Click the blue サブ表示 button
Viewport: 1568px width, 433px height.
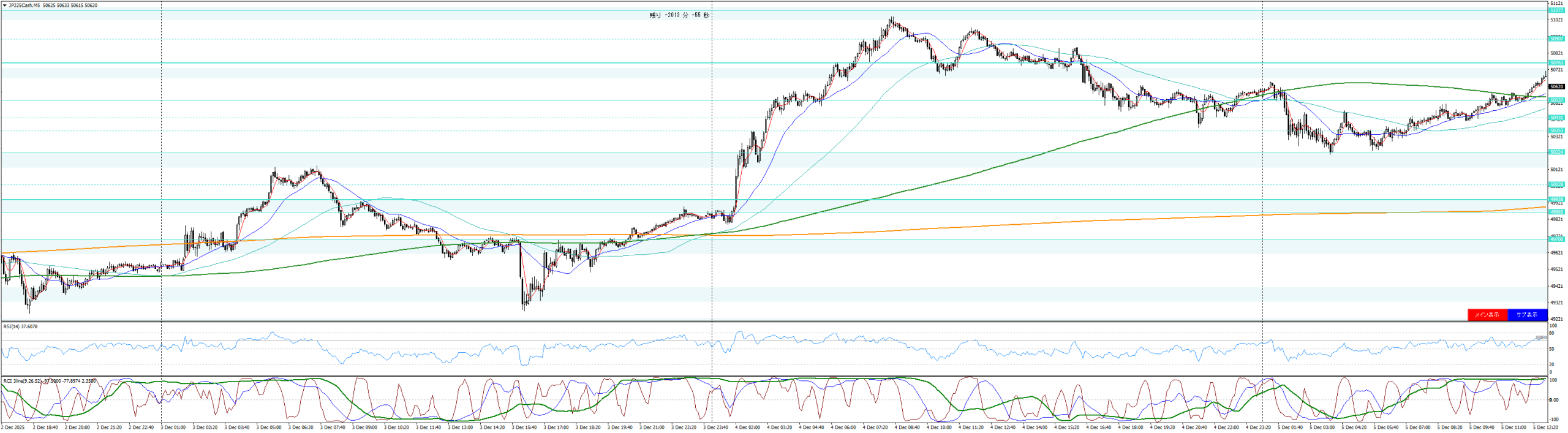pyautogui.click(x=1527, y=315)
